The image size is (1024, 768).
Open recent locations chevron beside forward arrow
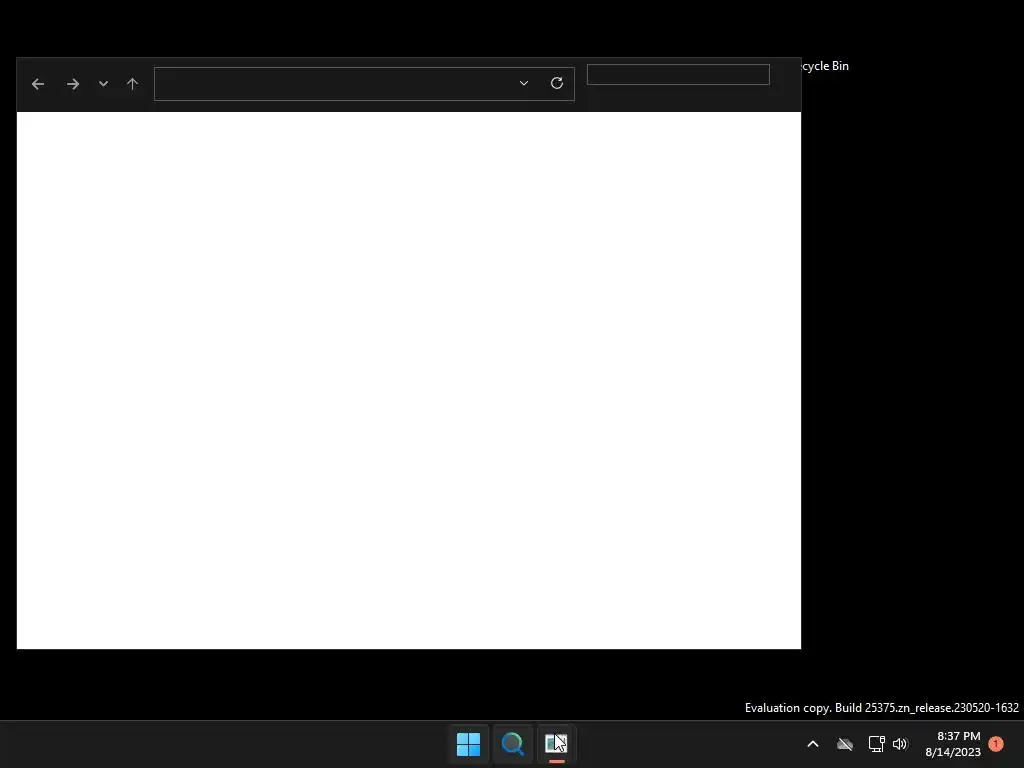pyautogui.click(x=103, y=84)
